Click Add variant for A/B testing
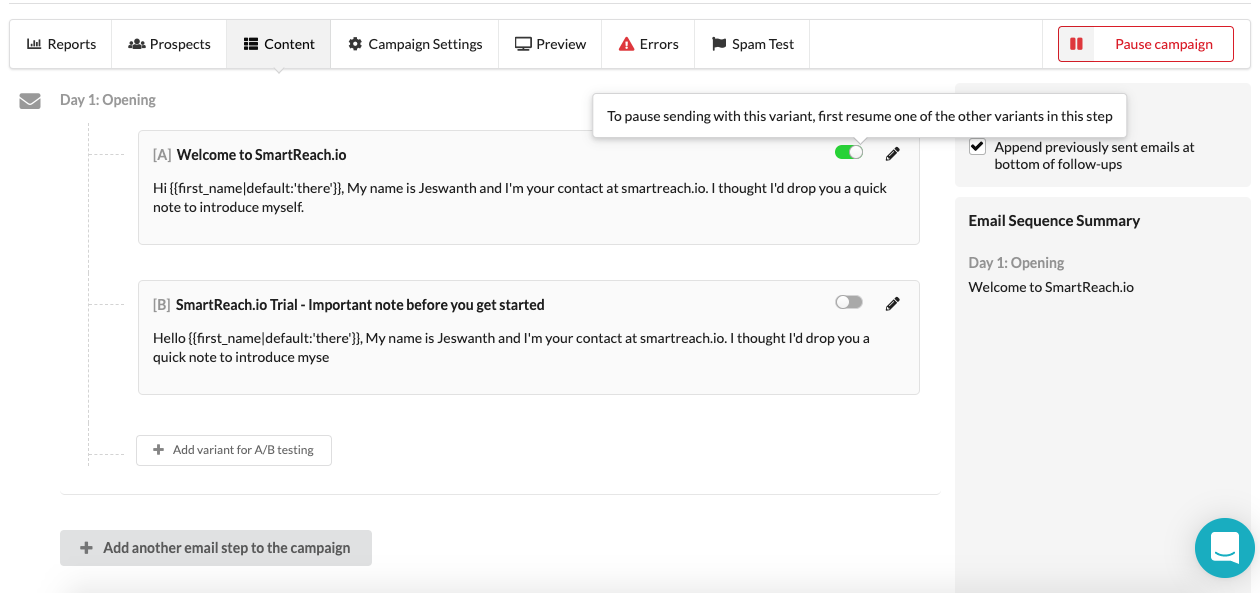The width and height of the screenshot is (1260, 593). [234, 450]
